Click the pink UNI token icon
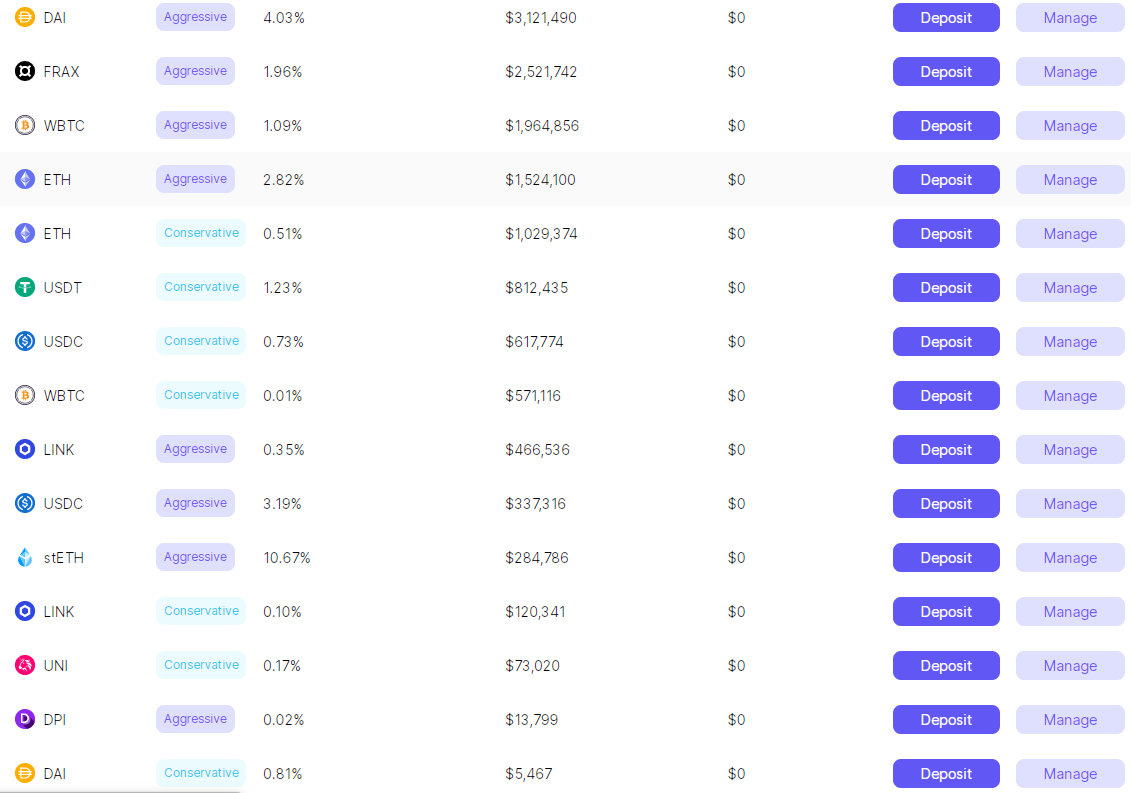1131x793 pixels. click(x=25, y=665)
